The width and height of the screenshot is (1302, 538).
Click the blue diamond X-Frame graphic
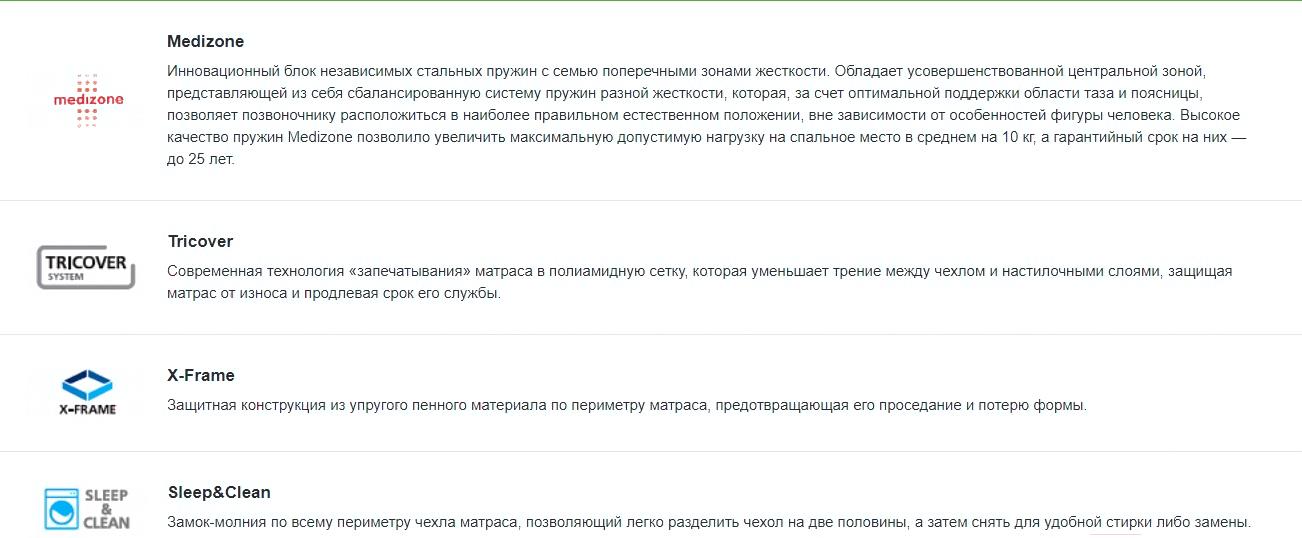pyautogui.click(x=87, y=383)
